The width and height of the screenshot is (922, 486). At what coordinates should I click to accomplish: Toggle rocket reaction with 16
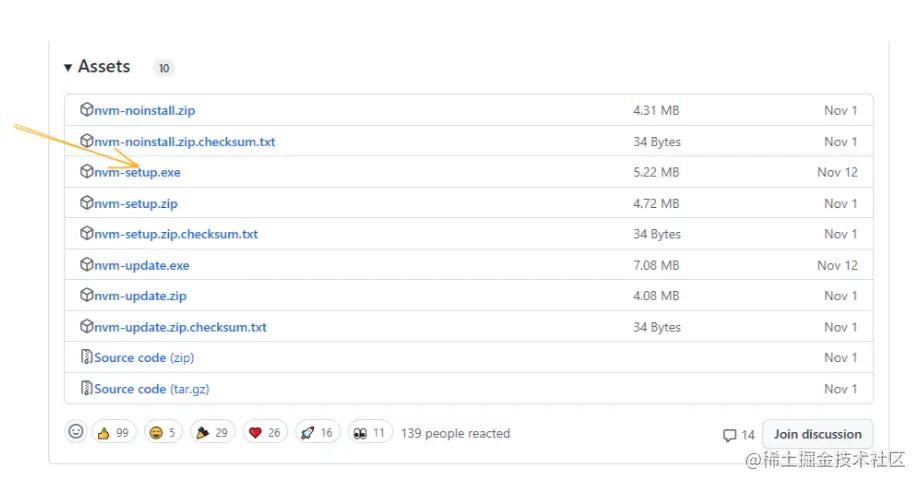pyautogui.click(x=318, y=433)
